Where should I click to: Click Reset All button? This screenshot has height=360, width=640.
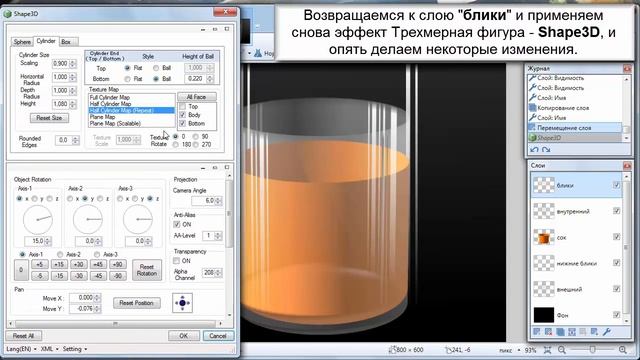(x=23, y=336)
